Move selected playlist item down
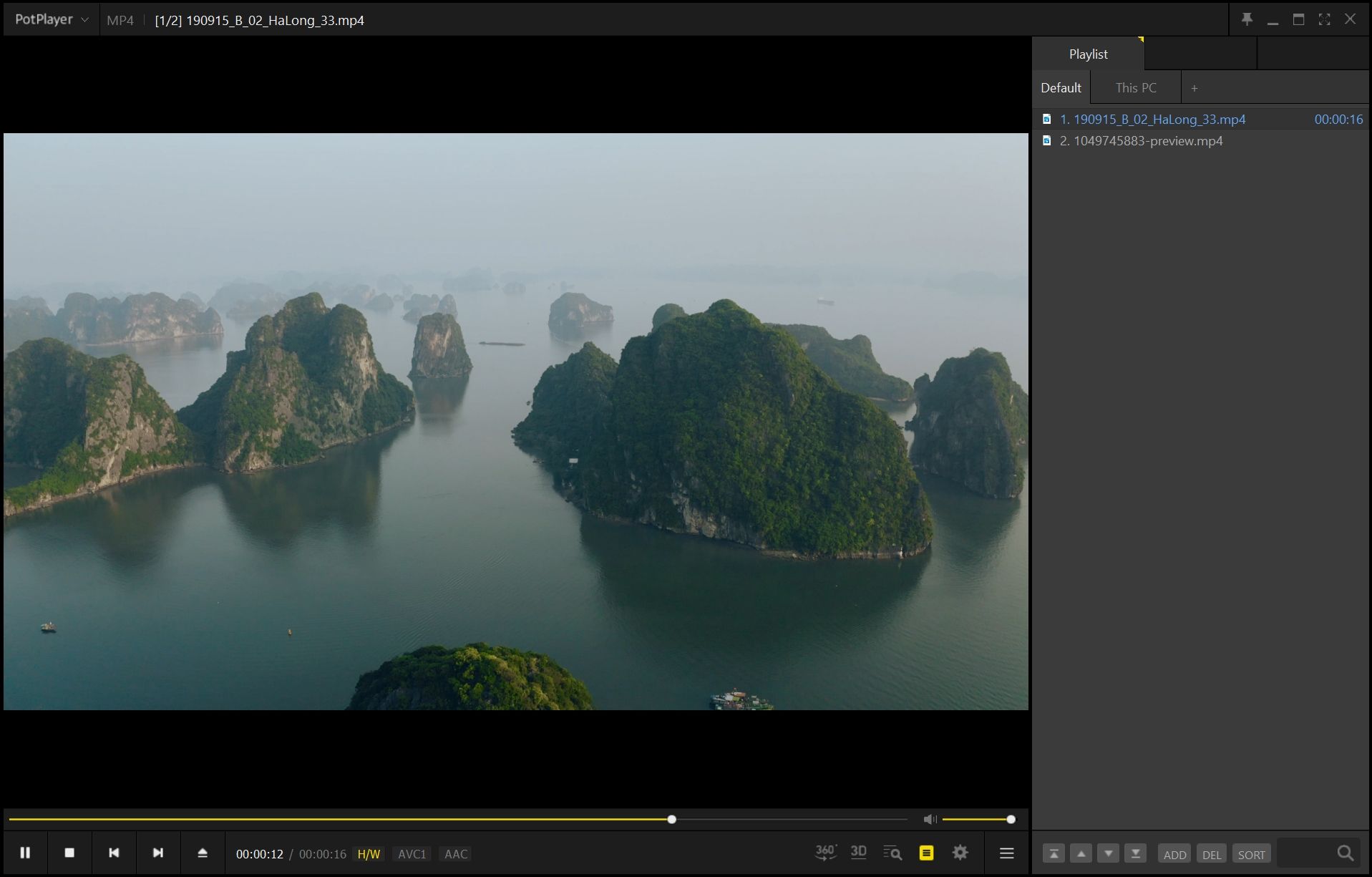This screenshot has height=877, width=1372. 1109,853
